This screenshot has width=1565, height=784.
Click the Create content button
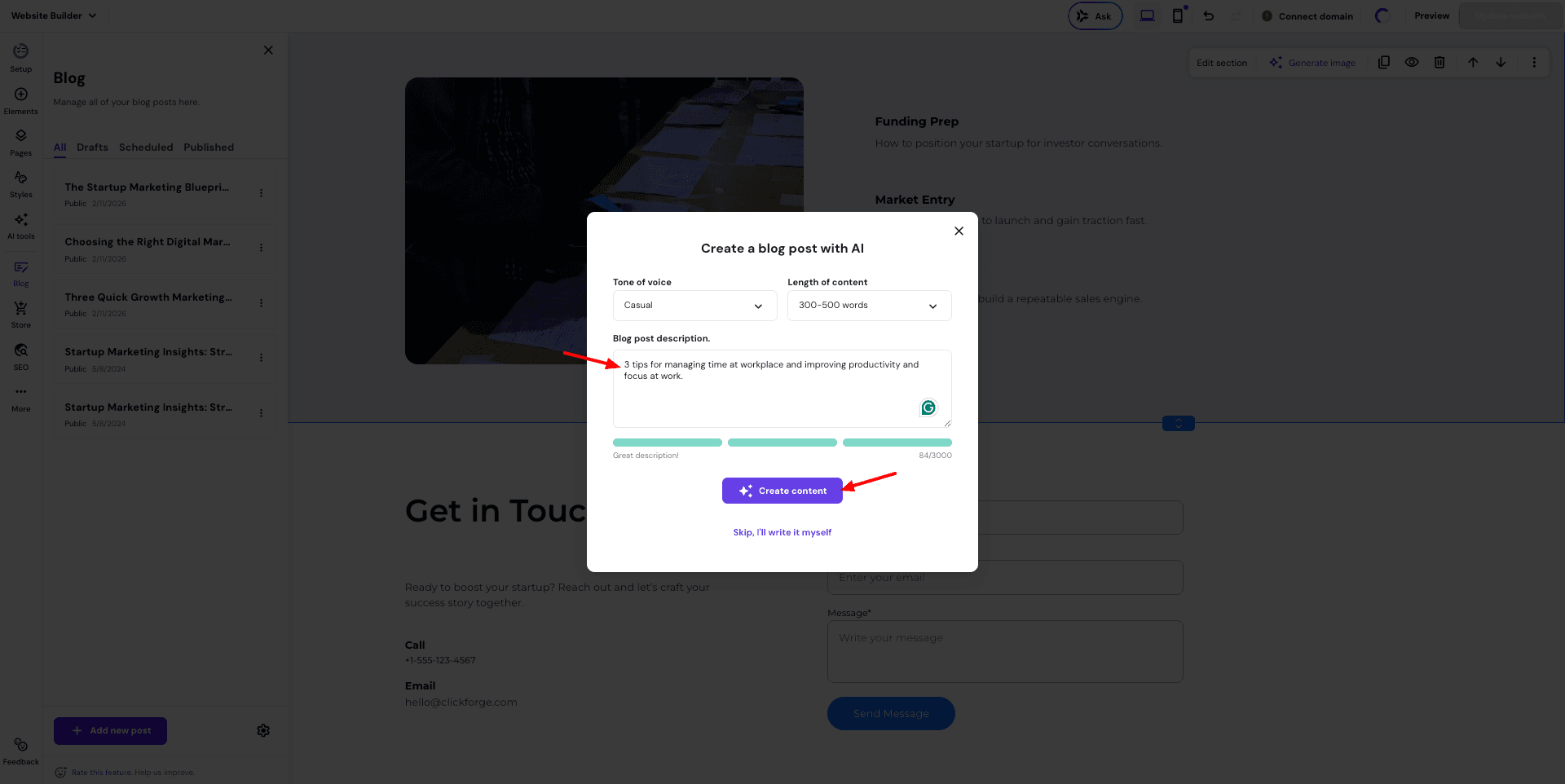click(x=782, y=491)
